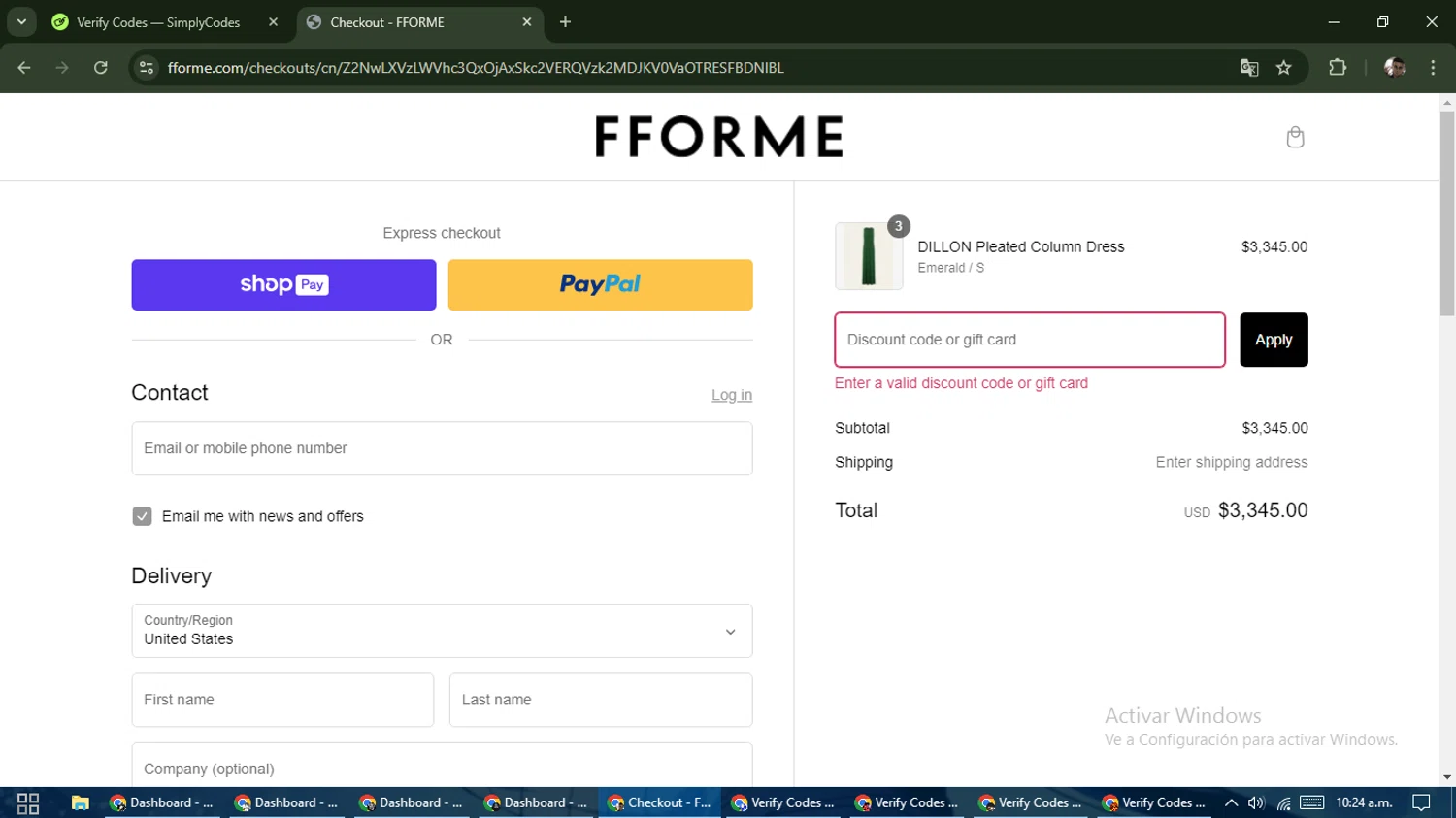Screen dimensions: 1456x818
Task: Open site information icon in address bar
Action: pyautogui.click(x=147, y=68)
